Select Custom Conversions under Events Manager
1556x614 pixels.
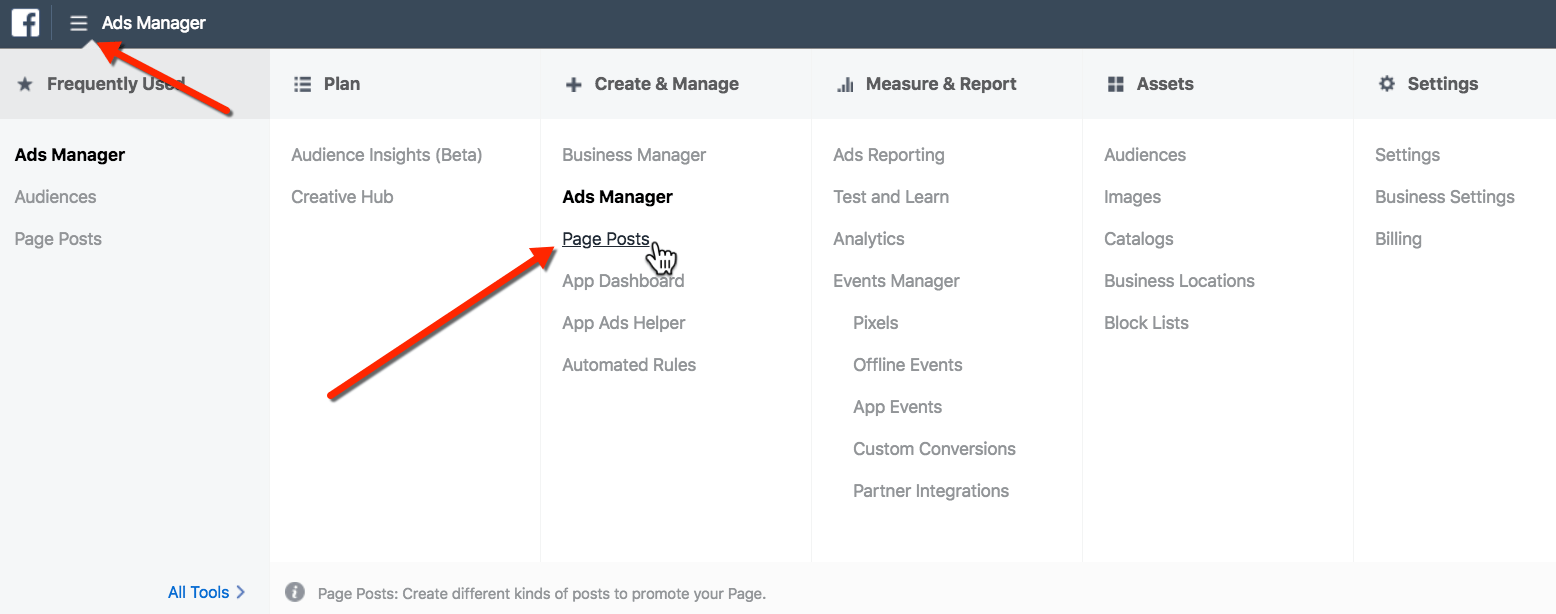point(934,448)
